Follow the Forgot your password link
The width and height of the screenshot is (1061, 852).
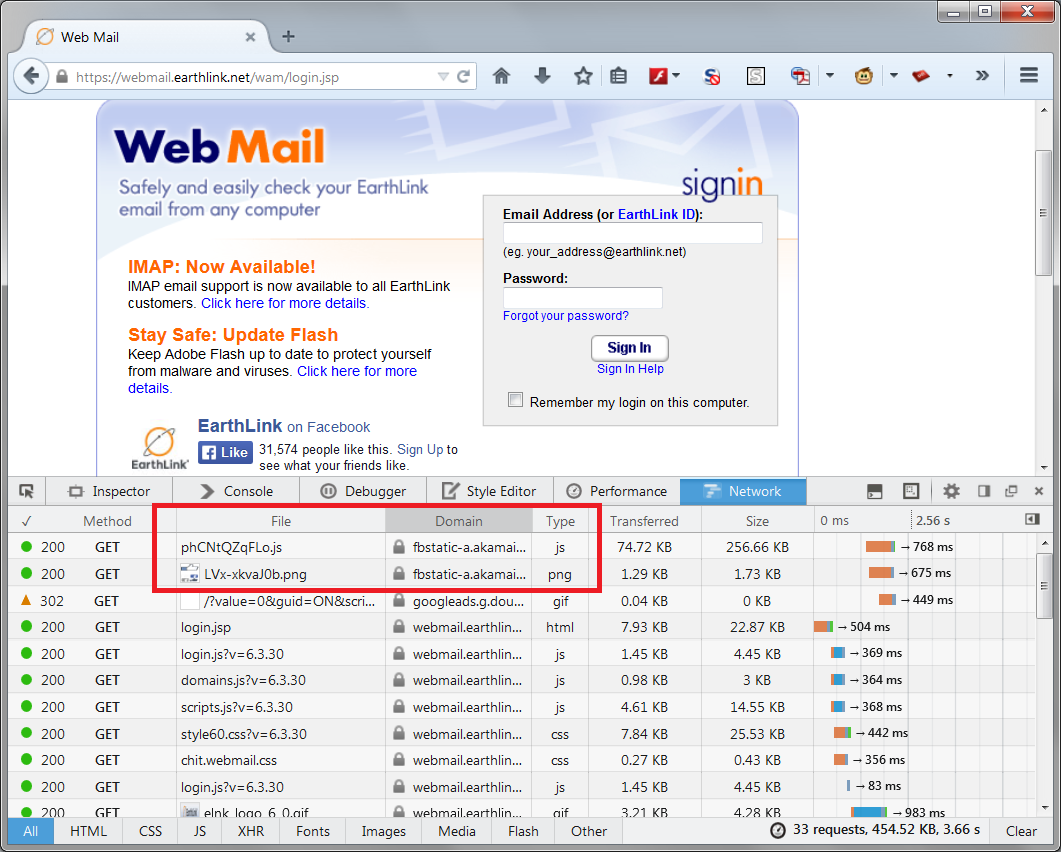[566, 316]
